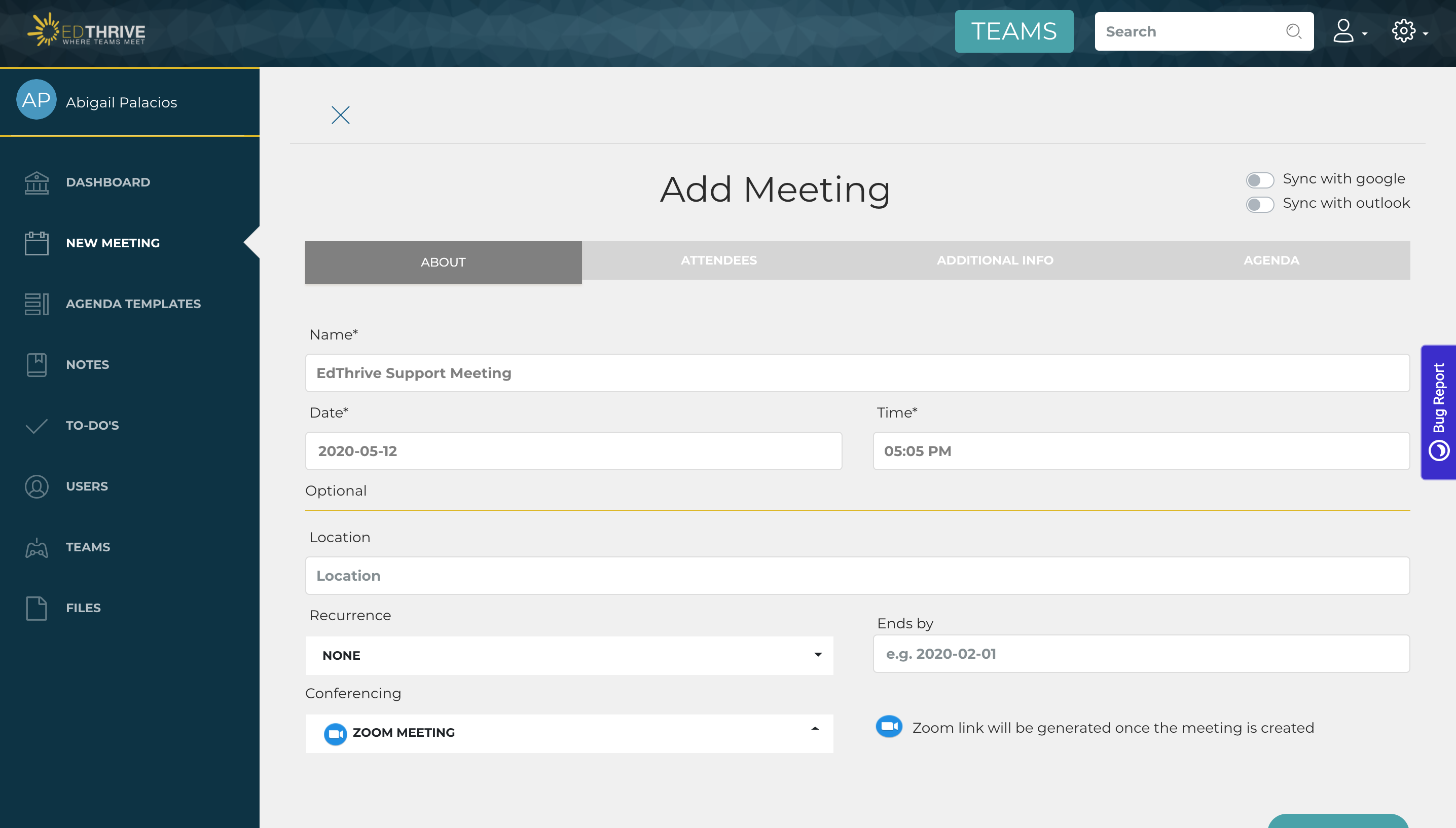The image size is (1456, 828).
Task: Open TEAMS in the sidebar
Action: coord(88,548)
